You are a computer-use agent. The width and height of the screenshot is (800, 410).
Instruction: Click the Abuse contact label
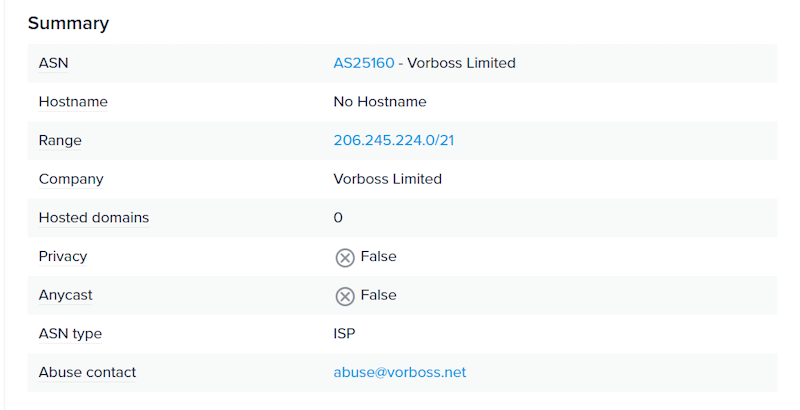pyautogui.click(x=87, y=372)
